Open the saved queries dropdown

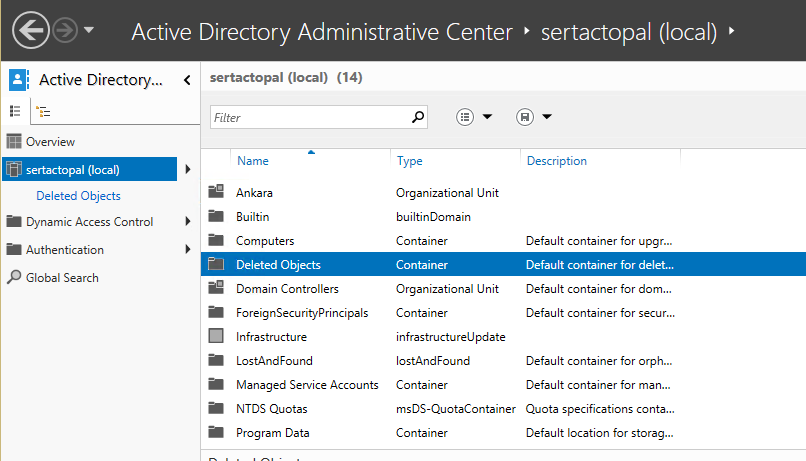click(535, 117)
